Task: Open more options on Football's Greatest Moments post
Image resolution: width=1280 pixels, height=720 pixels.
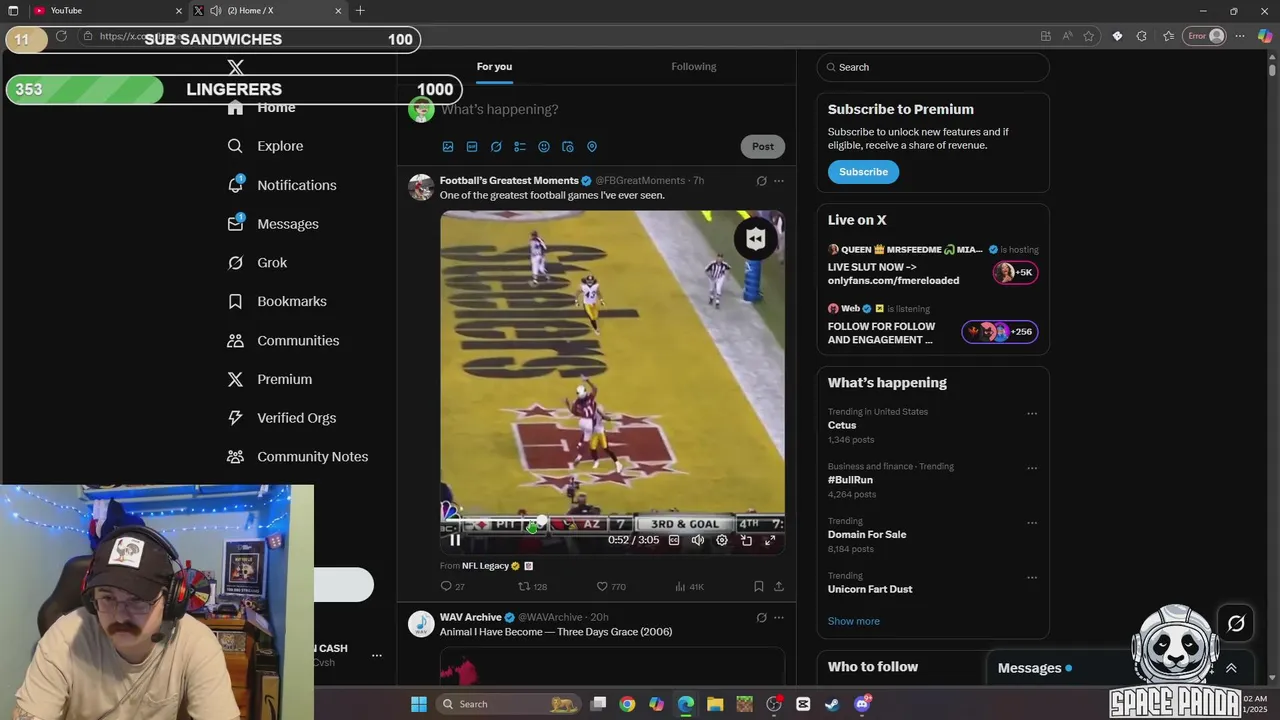Action: [779, 181]
